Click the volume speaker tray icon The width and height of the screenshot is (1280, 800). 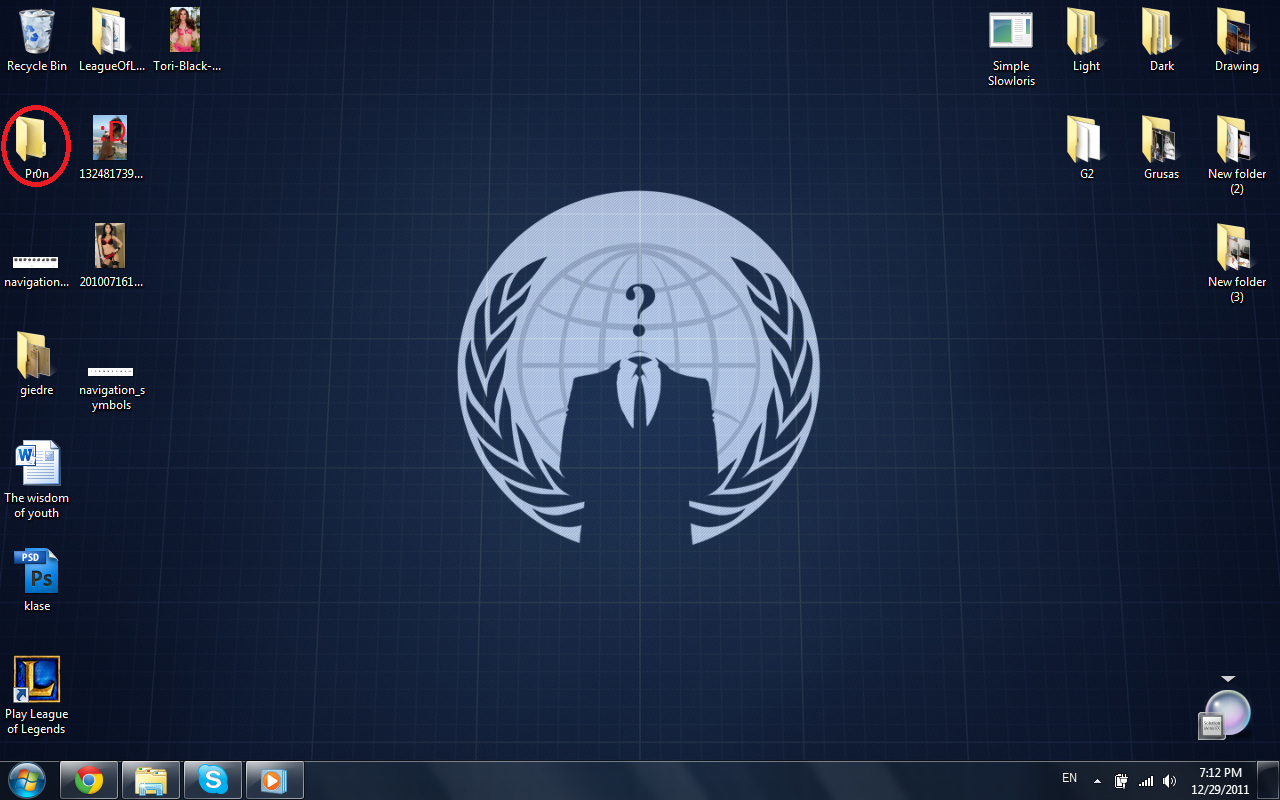point(1170,780)
